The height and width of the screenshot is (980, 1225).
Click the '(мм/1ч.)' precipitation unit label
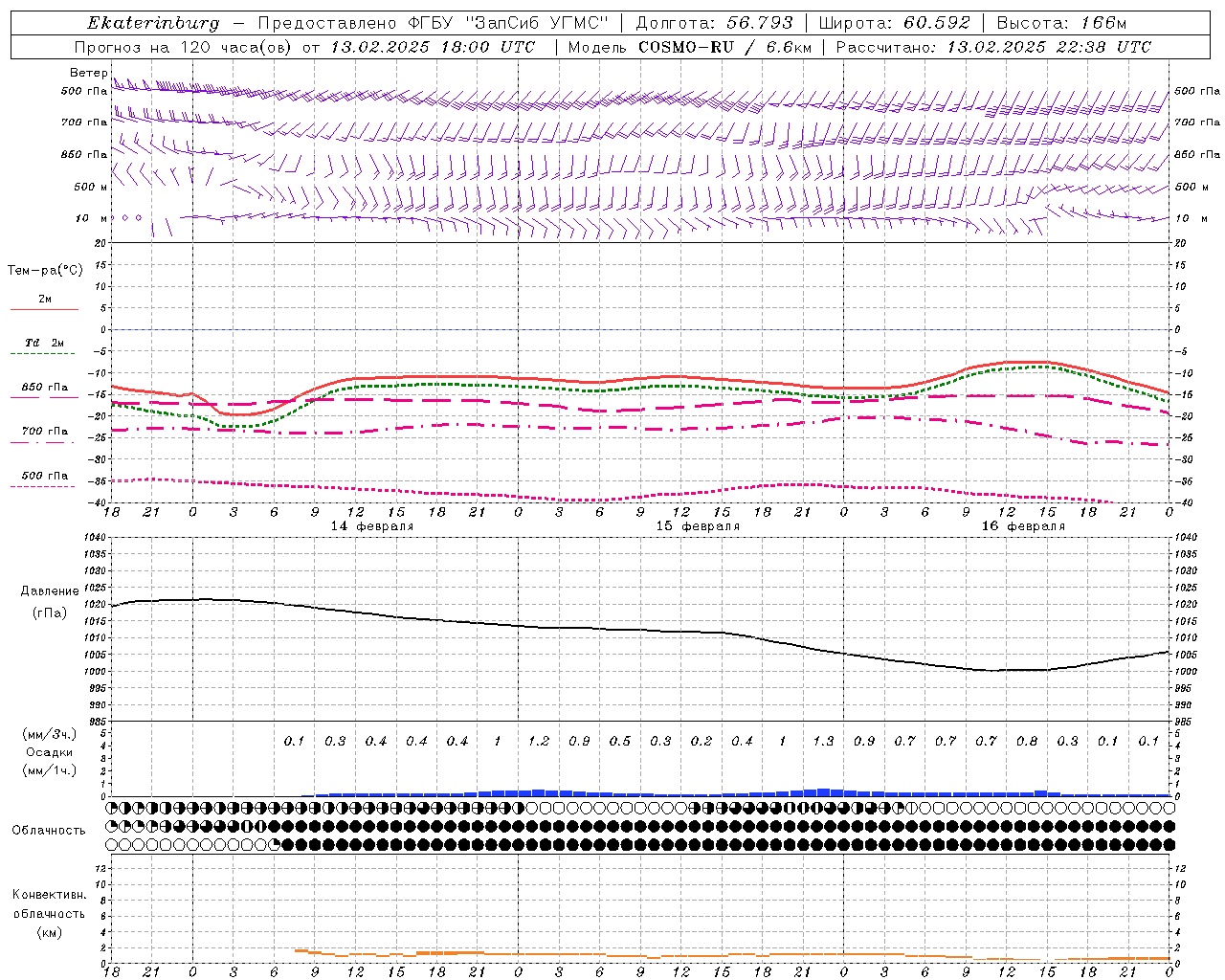pos(50,769)
